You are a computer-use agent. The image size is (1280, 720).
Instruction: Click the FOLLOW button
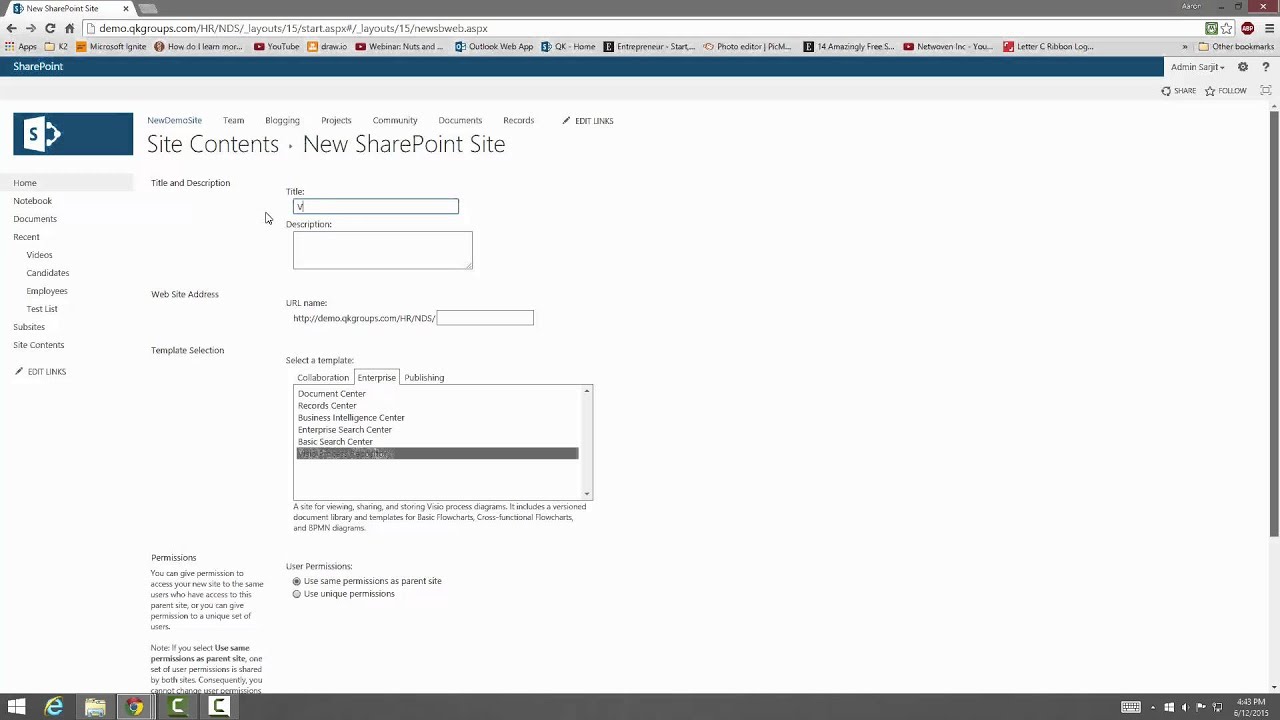point(1226,91)
